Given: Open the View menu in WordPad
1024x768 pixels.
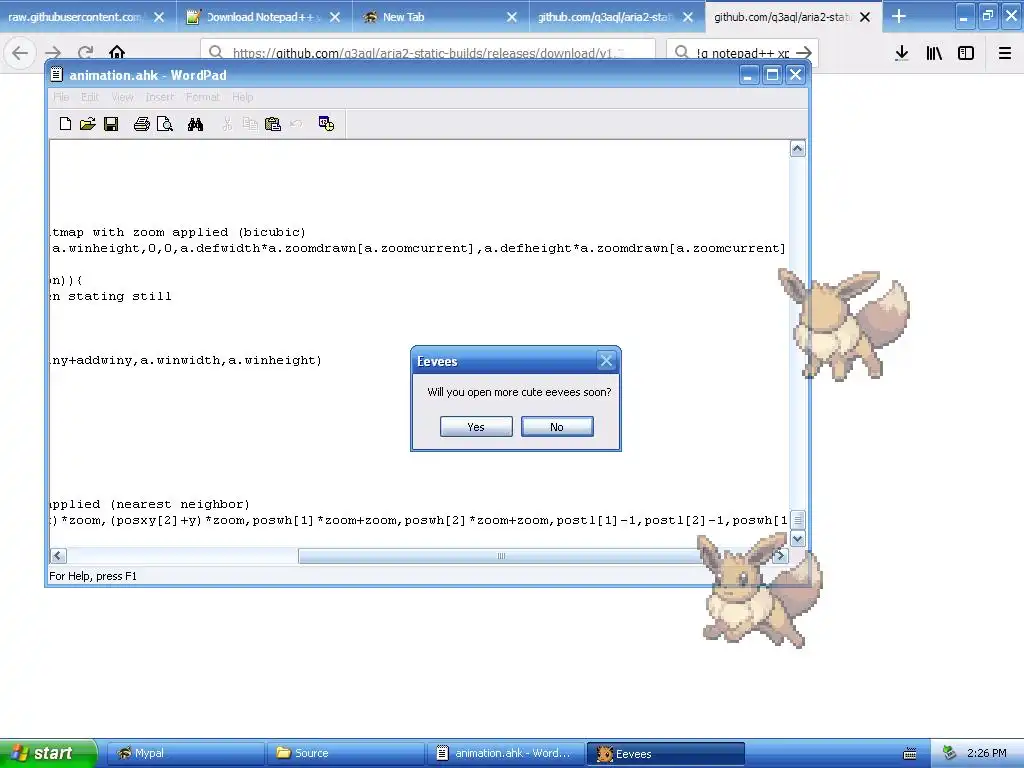Looking at the screenshot, I should (122, 97).
